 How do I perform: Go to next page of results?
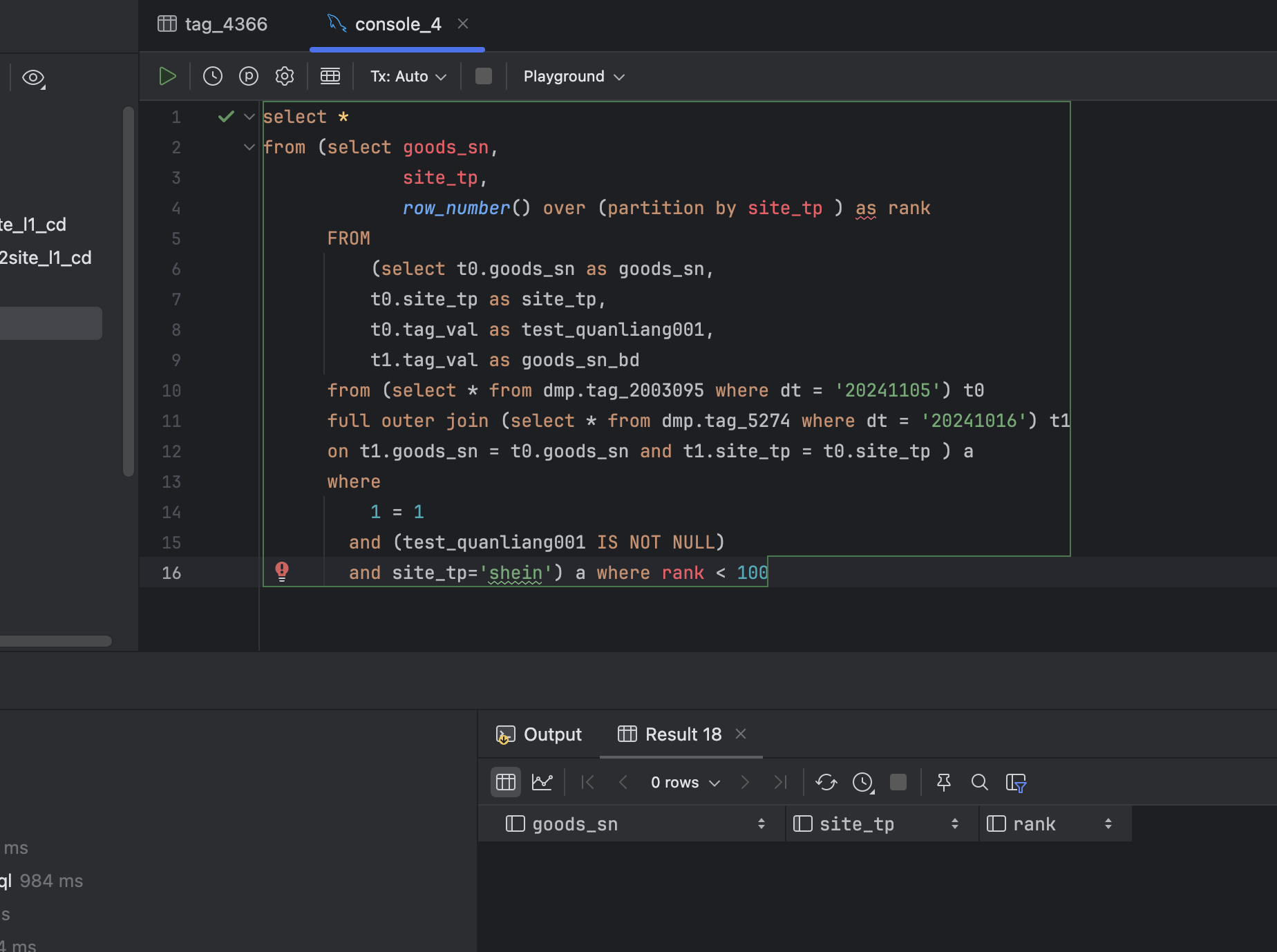pyautogui.click(x=745, y=782)
